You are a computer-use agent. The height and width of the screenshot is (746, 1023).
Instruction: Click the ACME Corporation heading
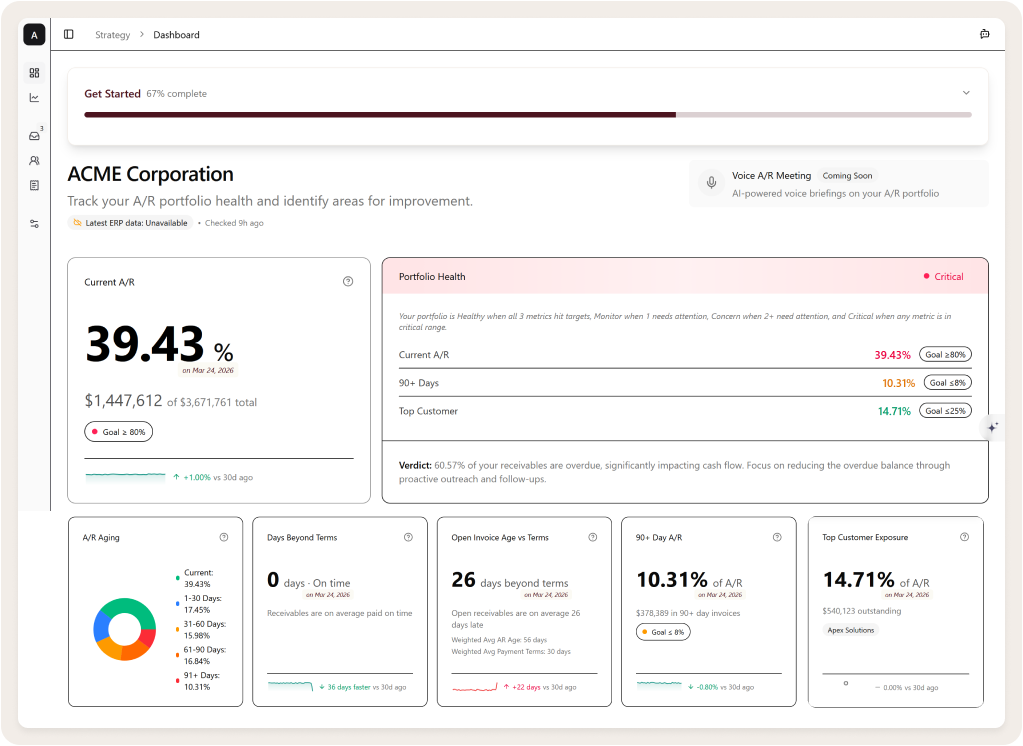[151, 174]
